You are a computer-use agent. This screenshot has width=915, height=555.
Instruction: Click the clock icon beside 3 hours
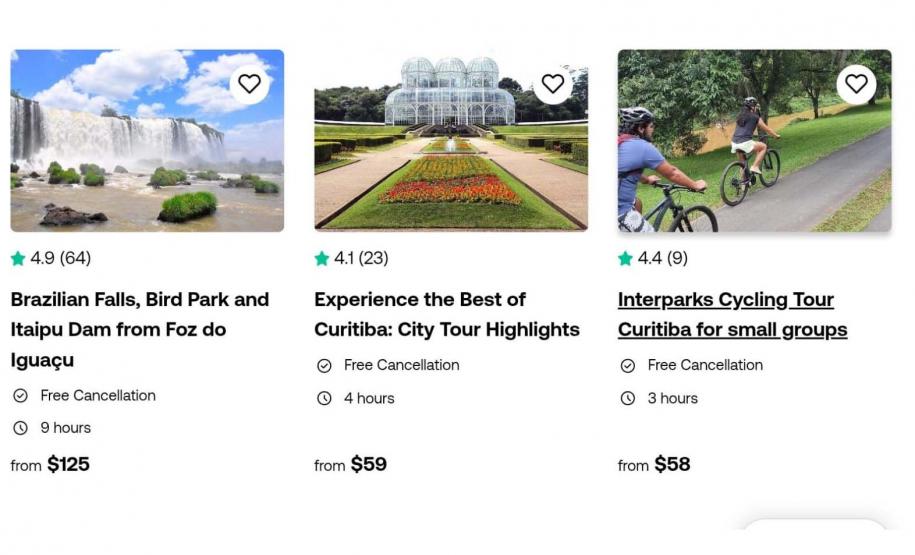(628, 398)
